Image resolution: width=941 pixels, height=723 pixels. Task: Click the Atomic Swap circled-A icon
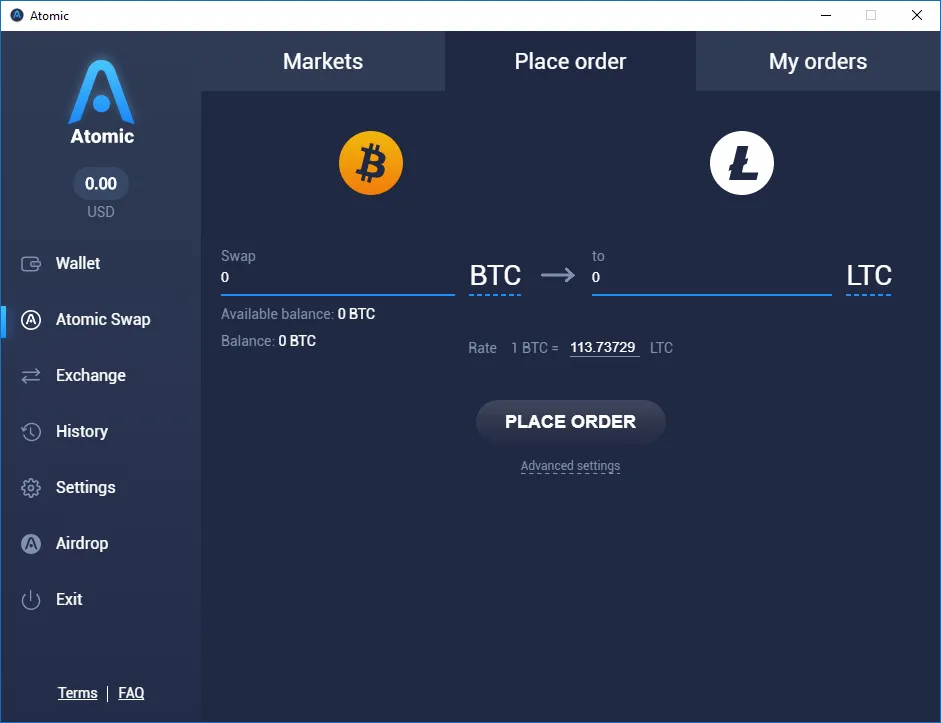(x=31, y=320)
